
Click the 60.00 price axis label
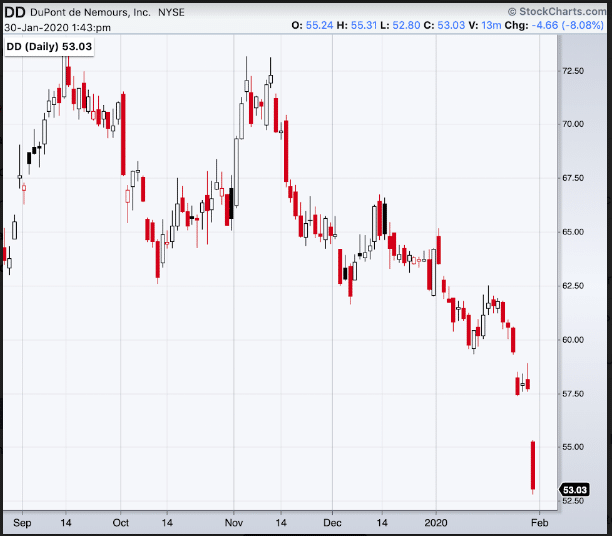[x=573, y=340]
